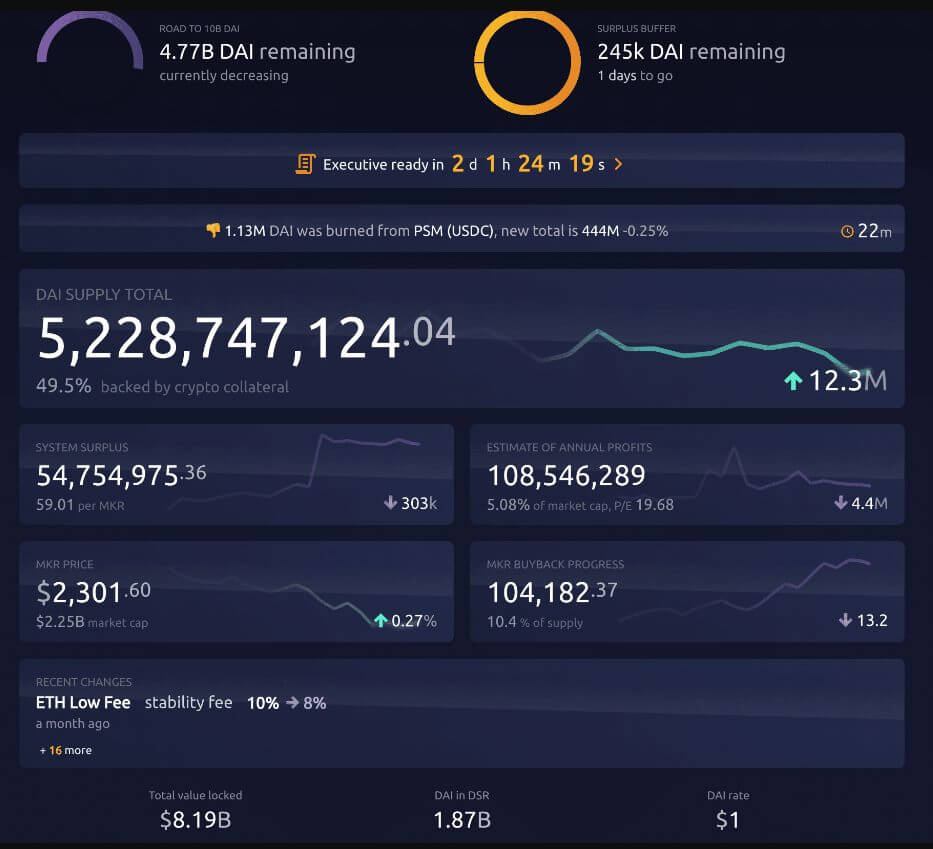Click the DAI rate '$1' figure
933x849 pixels.
(727, 820)
